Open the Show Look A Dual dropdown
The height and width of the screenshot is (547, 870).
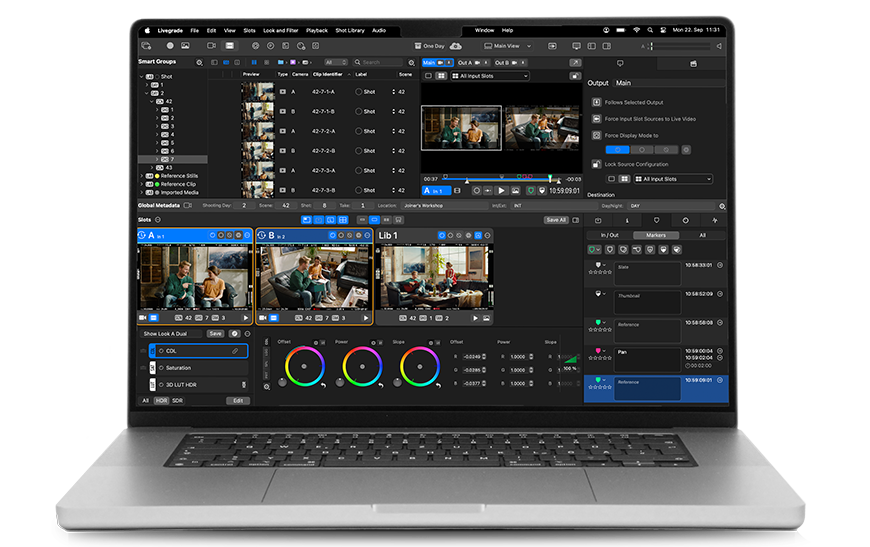pyautogui.click(x=171, y=333)
